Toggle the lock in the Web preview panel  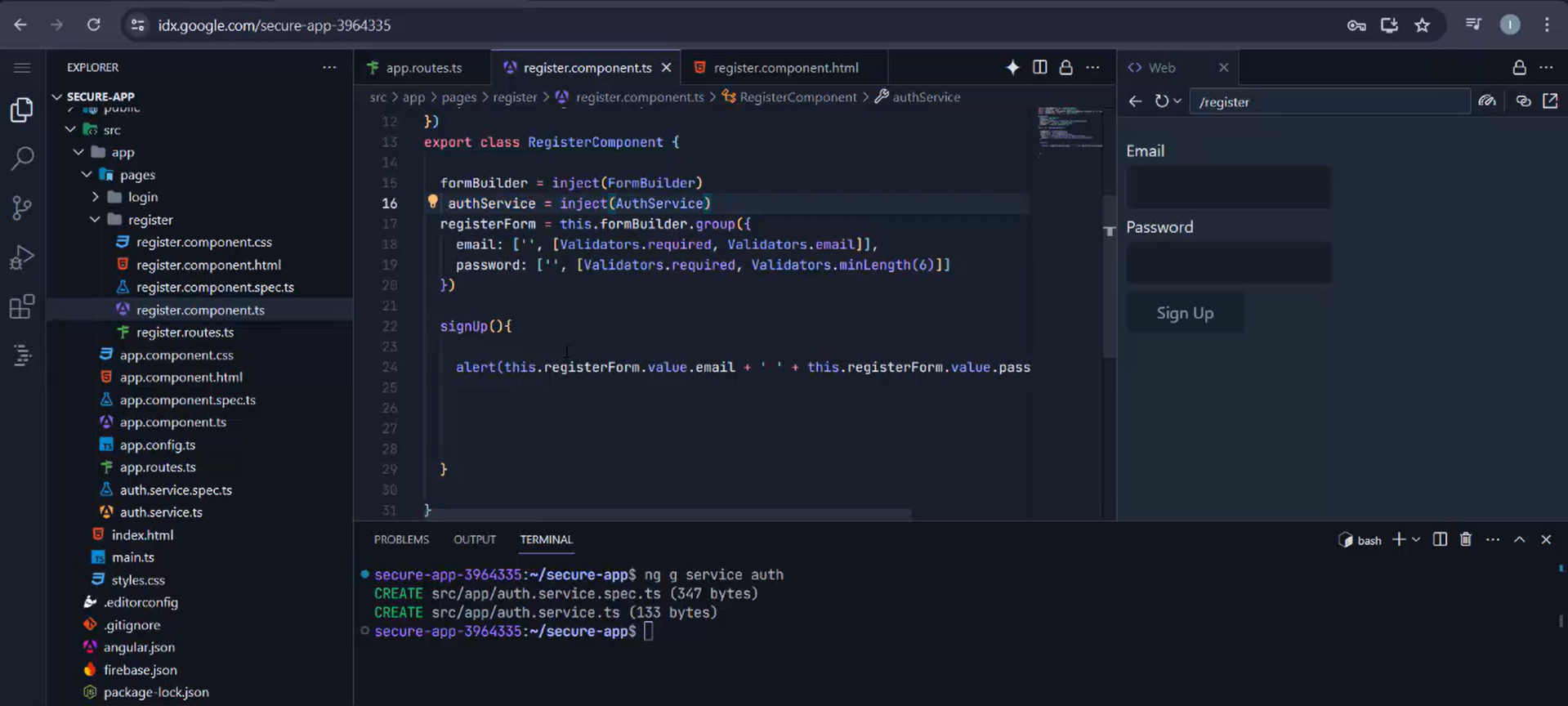1519,68
